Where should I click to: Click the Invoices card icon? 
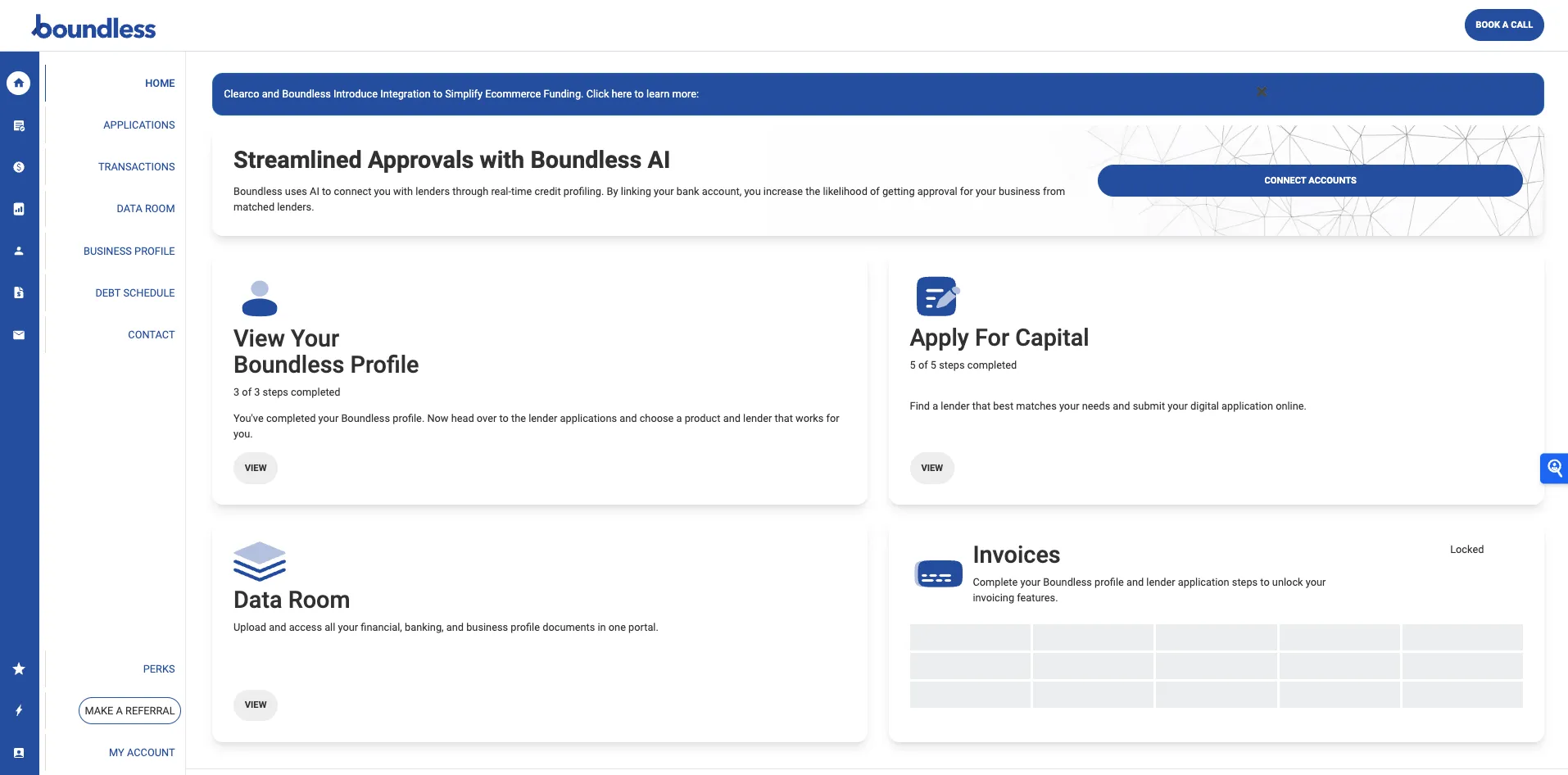click(938, 573)
